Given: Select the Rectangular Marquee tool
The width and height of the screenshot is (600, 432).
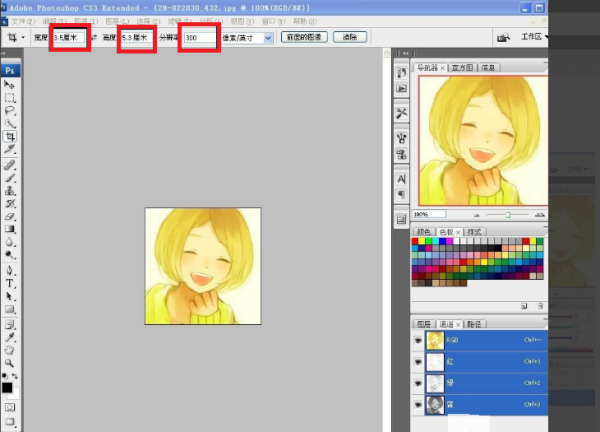Looking at the screenshot, I should pyautogui.click(x=10, y=98).
